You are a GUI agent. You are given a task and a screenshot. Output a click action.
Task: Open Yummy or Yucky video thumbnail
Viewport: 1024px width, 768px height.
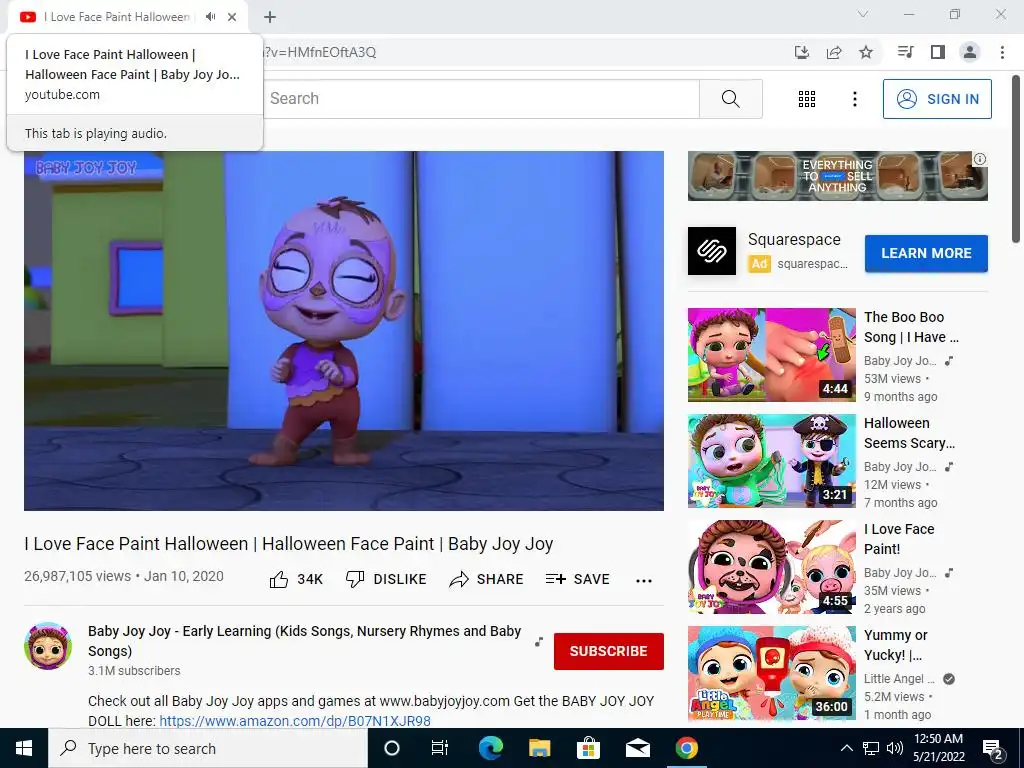pos(771,673)
